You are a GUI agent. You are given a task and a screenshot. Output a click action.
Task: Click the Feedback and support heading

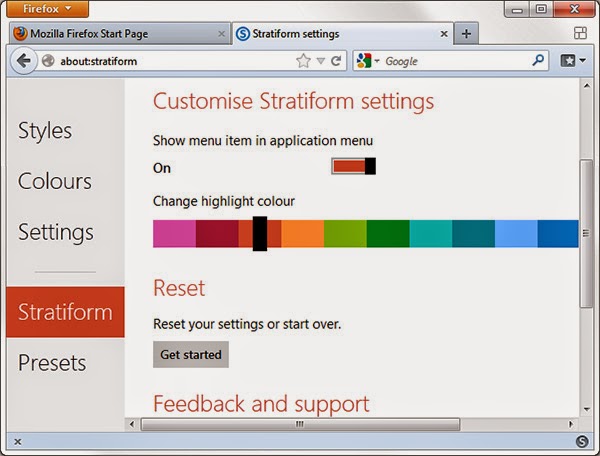click(x=261, y=404)
